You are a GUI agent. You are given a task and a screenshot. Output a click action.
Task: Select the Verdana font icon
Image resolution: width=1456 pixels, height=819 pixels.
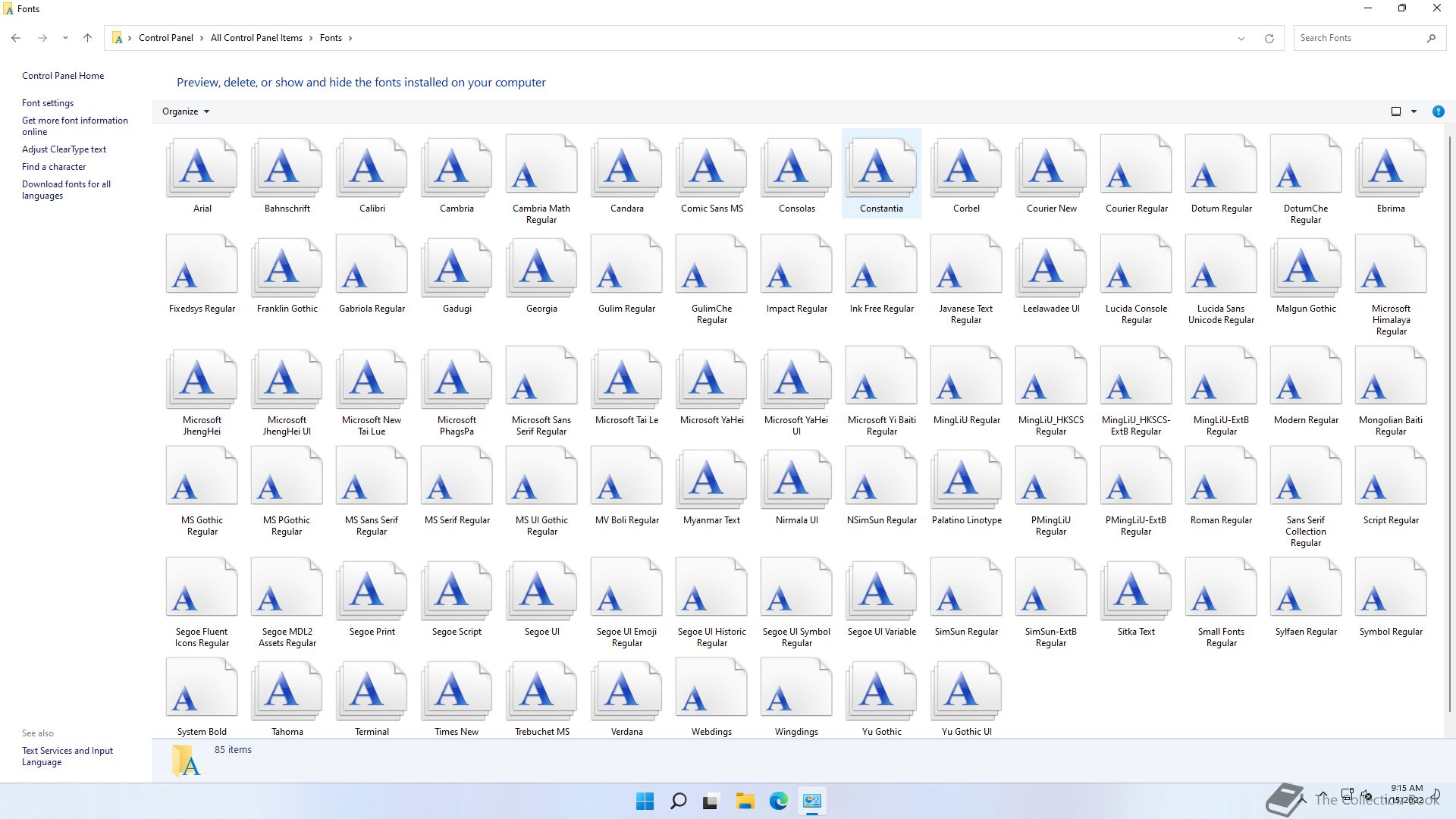[x=626, y=689]
